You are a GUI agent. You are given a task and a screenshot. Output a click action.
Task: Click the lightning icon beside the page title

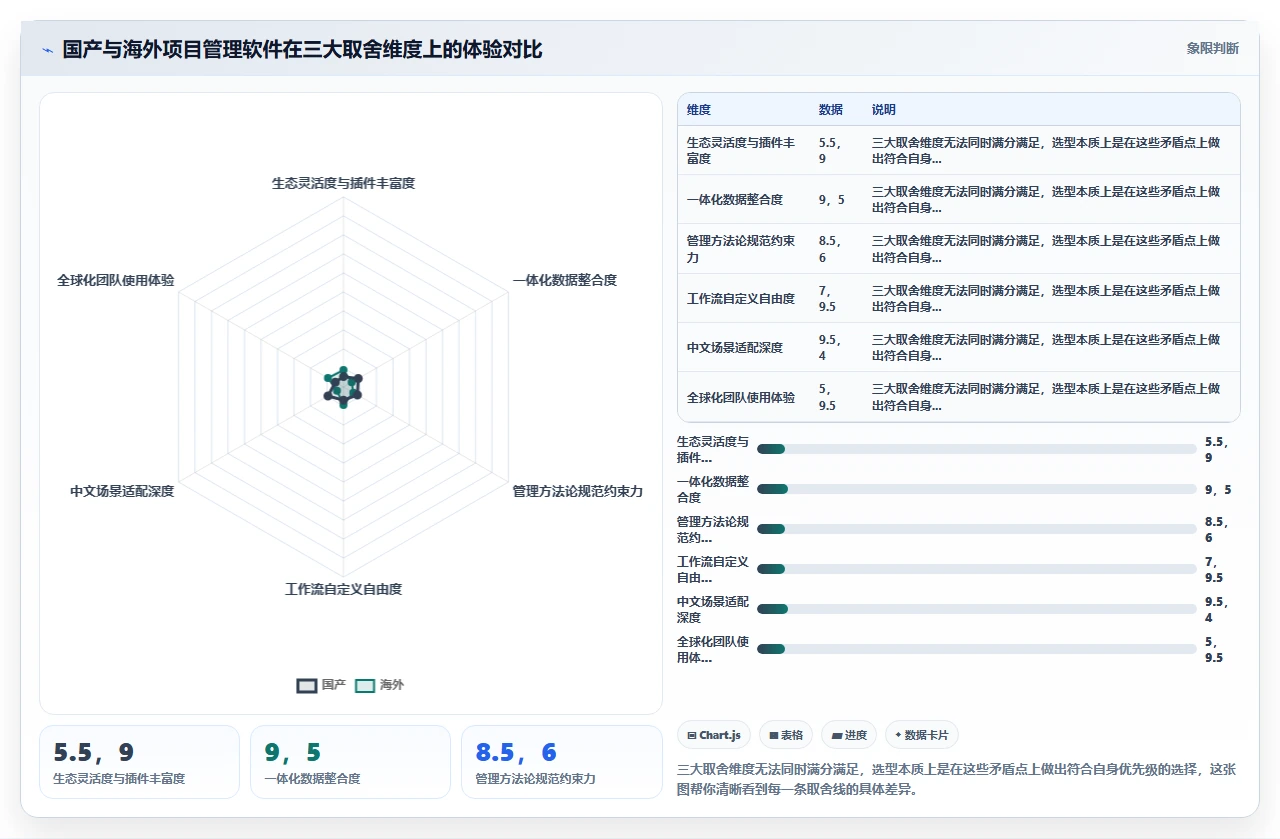[47, 50]
